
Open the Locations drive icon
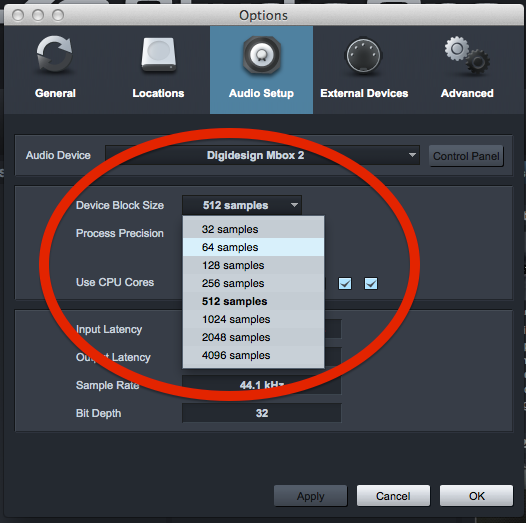(x=158, y=54)
